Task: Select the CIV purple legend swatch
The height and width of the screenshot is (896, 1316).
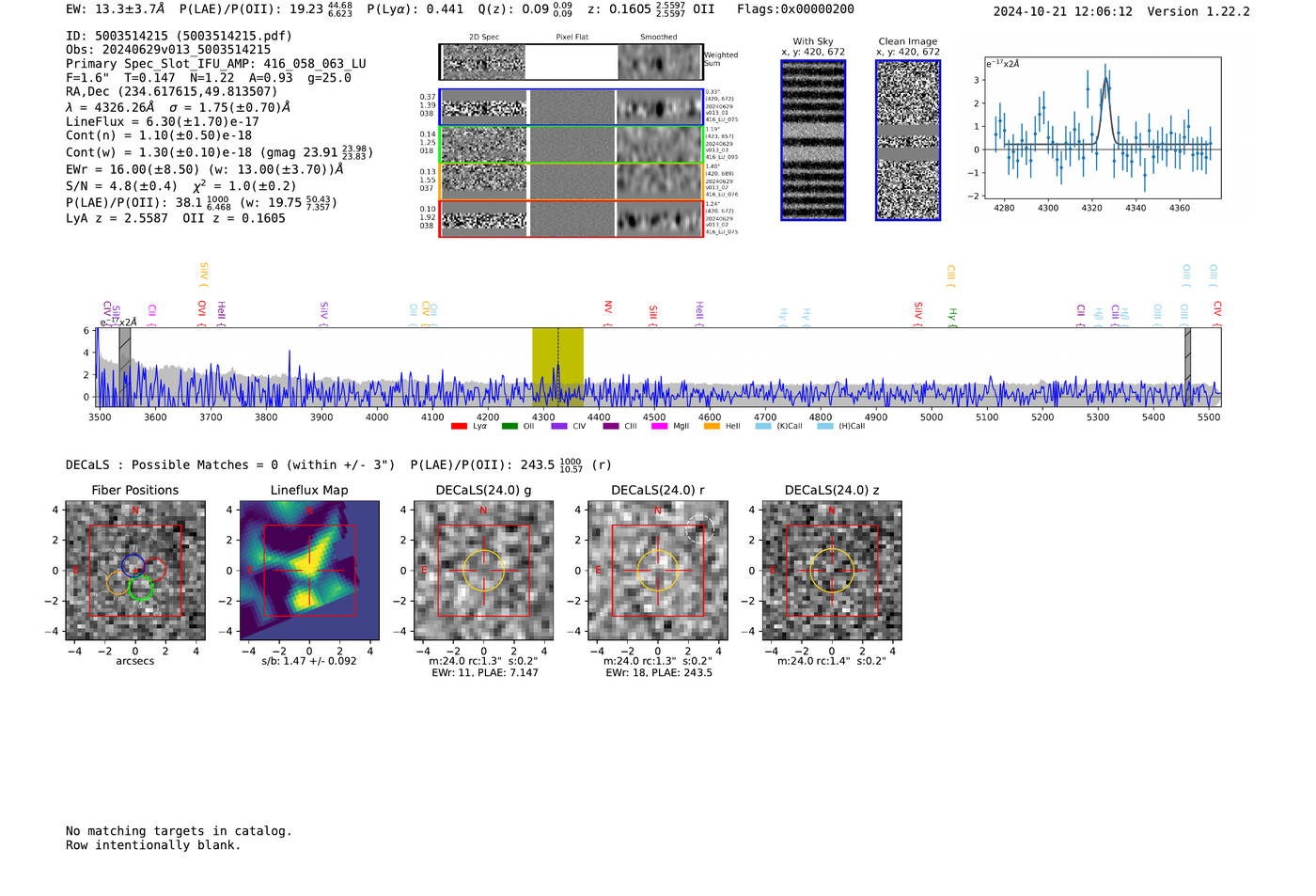Action: (x=559, y=427)
